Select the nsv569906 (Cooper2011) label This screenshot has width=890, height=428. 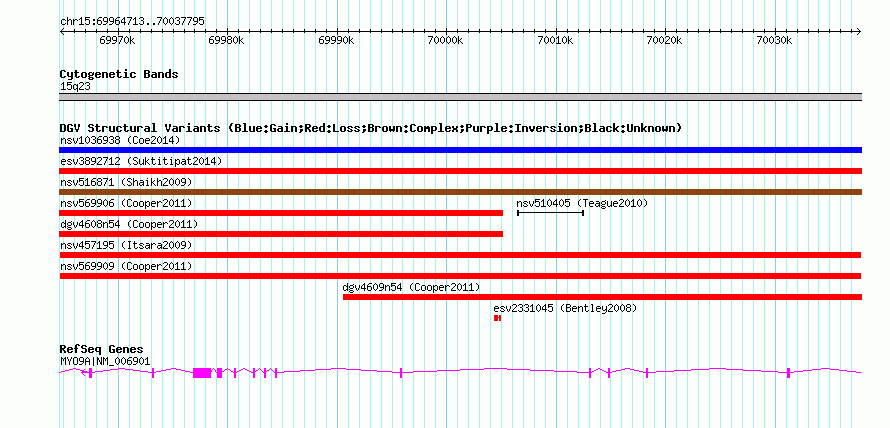(126, 203)
